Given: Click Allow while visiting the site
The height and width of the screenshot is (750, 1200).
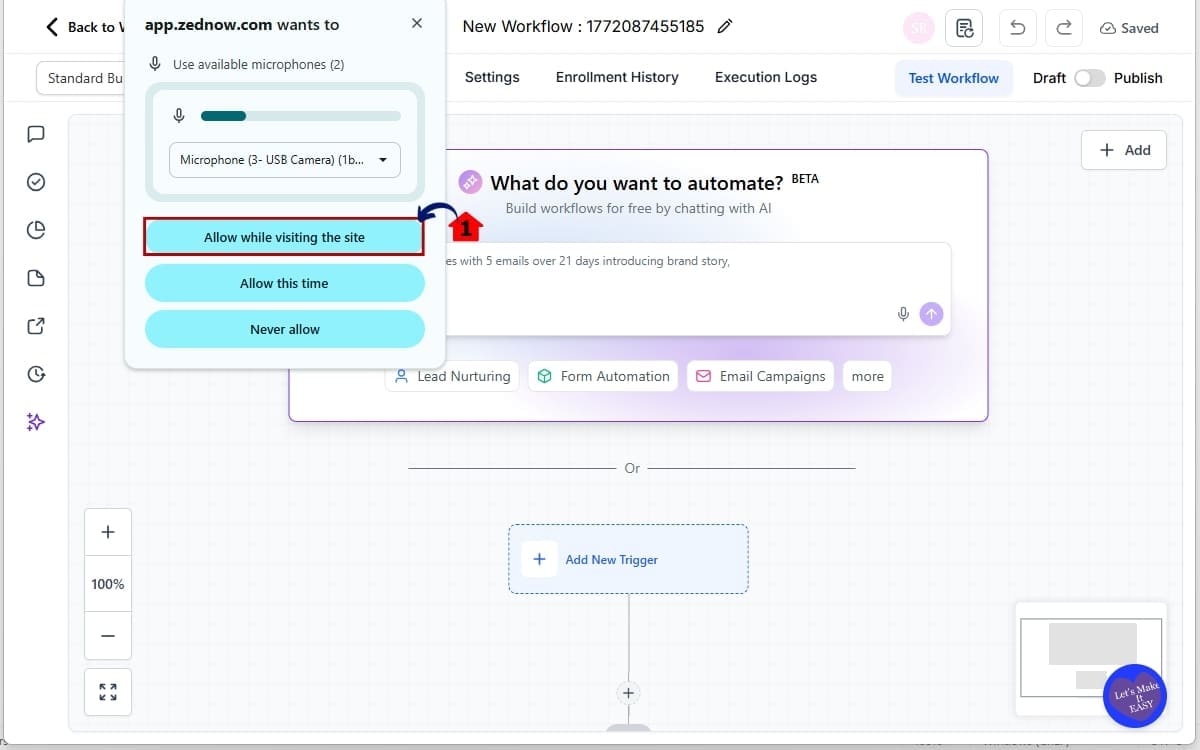Looking at the screenshot, I should pos(284,237).
